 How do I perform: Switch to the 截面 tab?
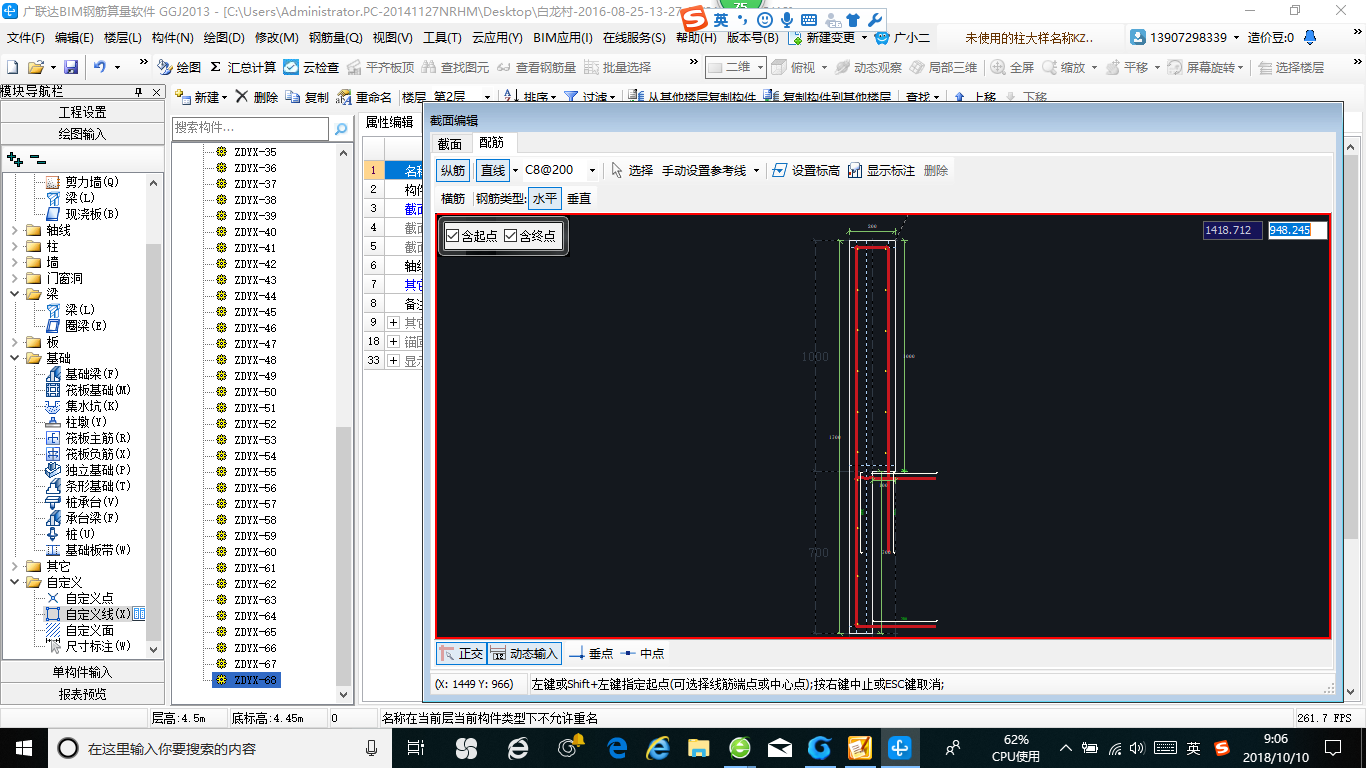450,144
